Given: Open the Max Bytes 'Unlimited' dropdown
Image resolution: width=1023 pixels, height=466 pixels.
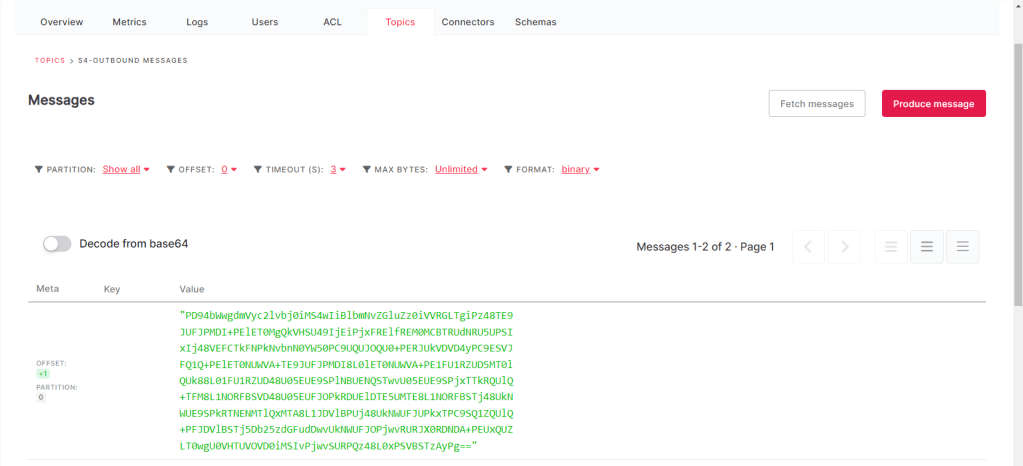Looking at the screenshot, I should coord(460,170).
